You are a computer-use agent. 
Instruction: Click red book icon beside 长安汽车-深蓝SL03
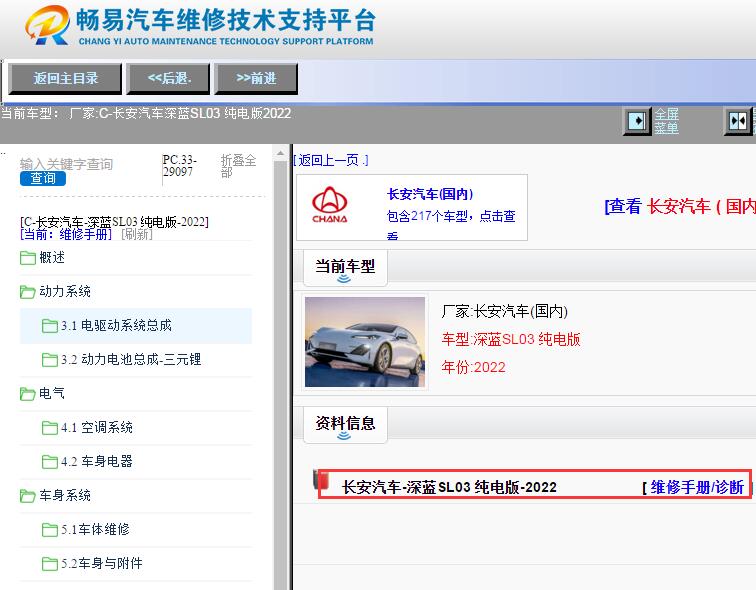point(322,481)
